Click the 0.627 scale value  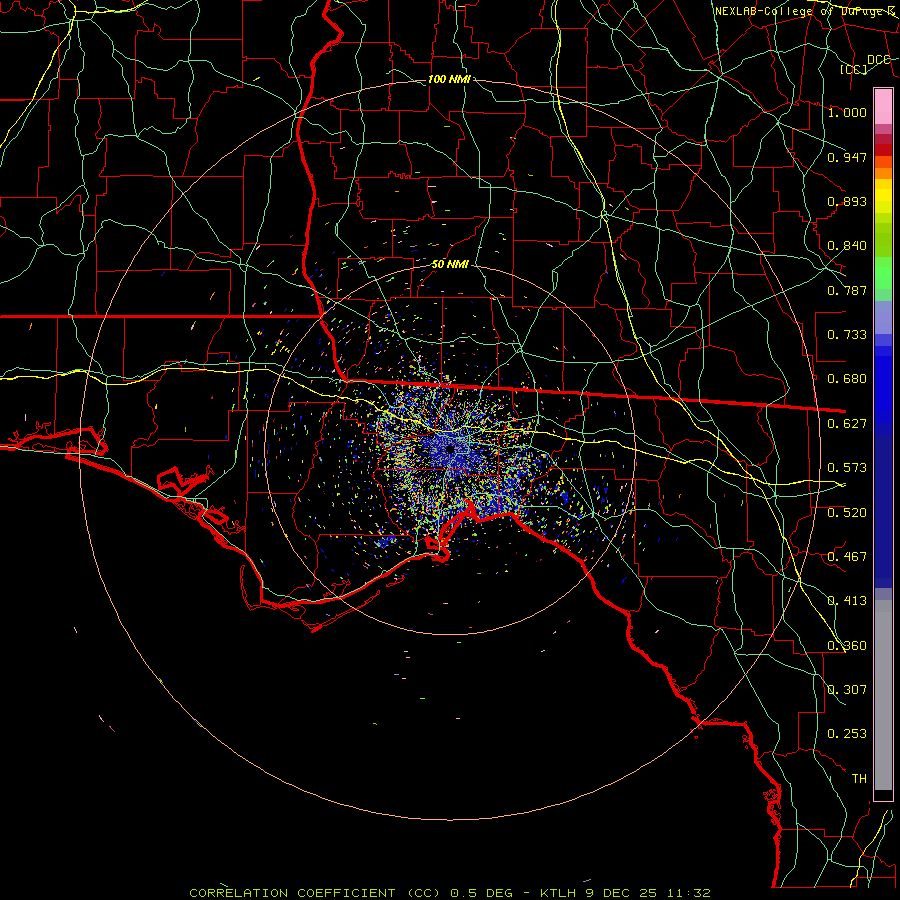[847, 424]
